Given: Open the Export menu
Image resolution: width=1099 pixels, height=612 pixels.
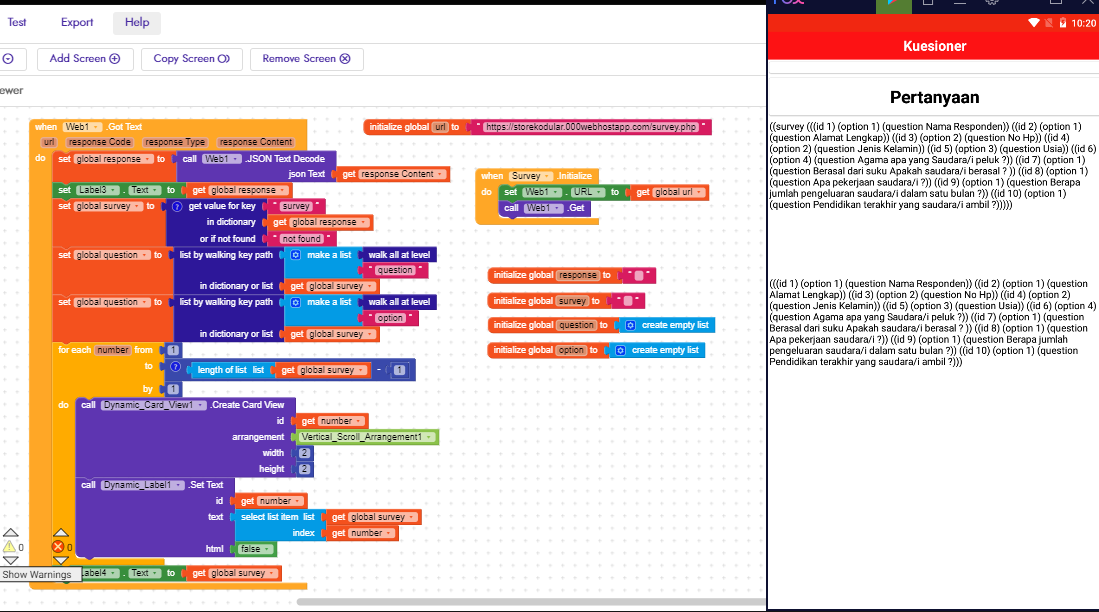Looking at the screenshot, I should point(76,22).
